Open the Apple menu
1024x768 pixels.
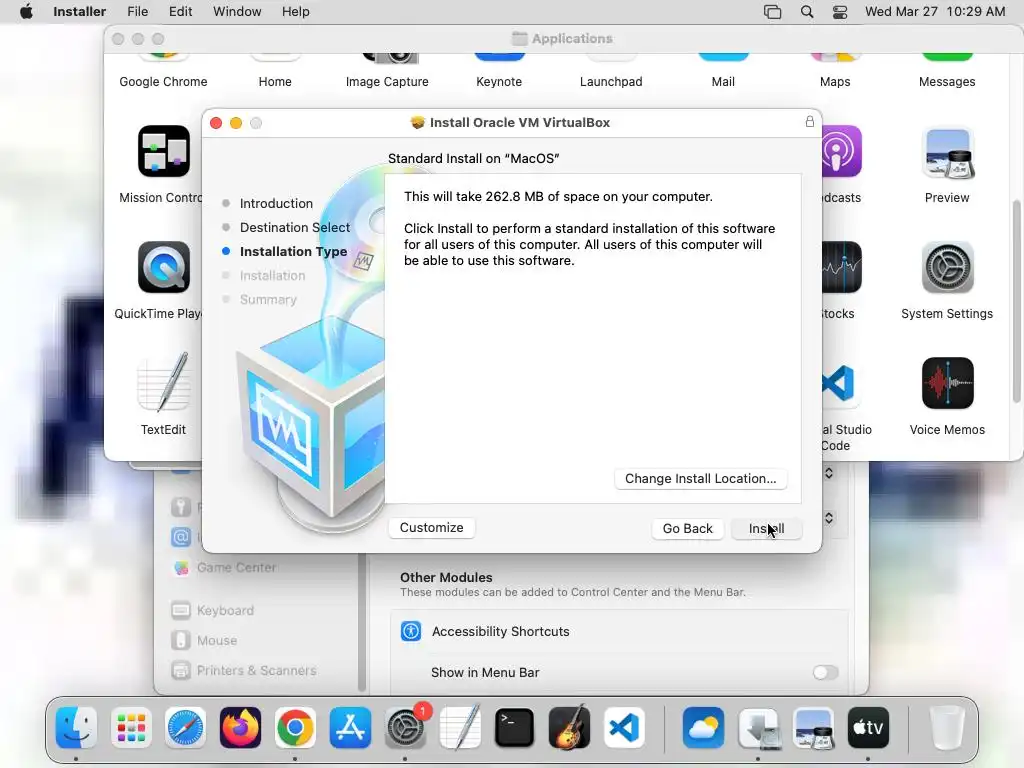[x=26, y=12]
